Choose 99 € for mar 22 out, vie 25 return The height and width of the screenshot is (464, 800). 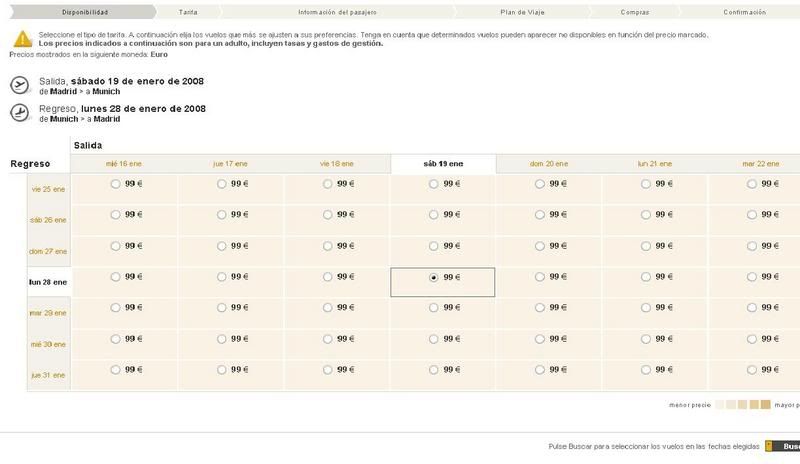pos(752,184)
